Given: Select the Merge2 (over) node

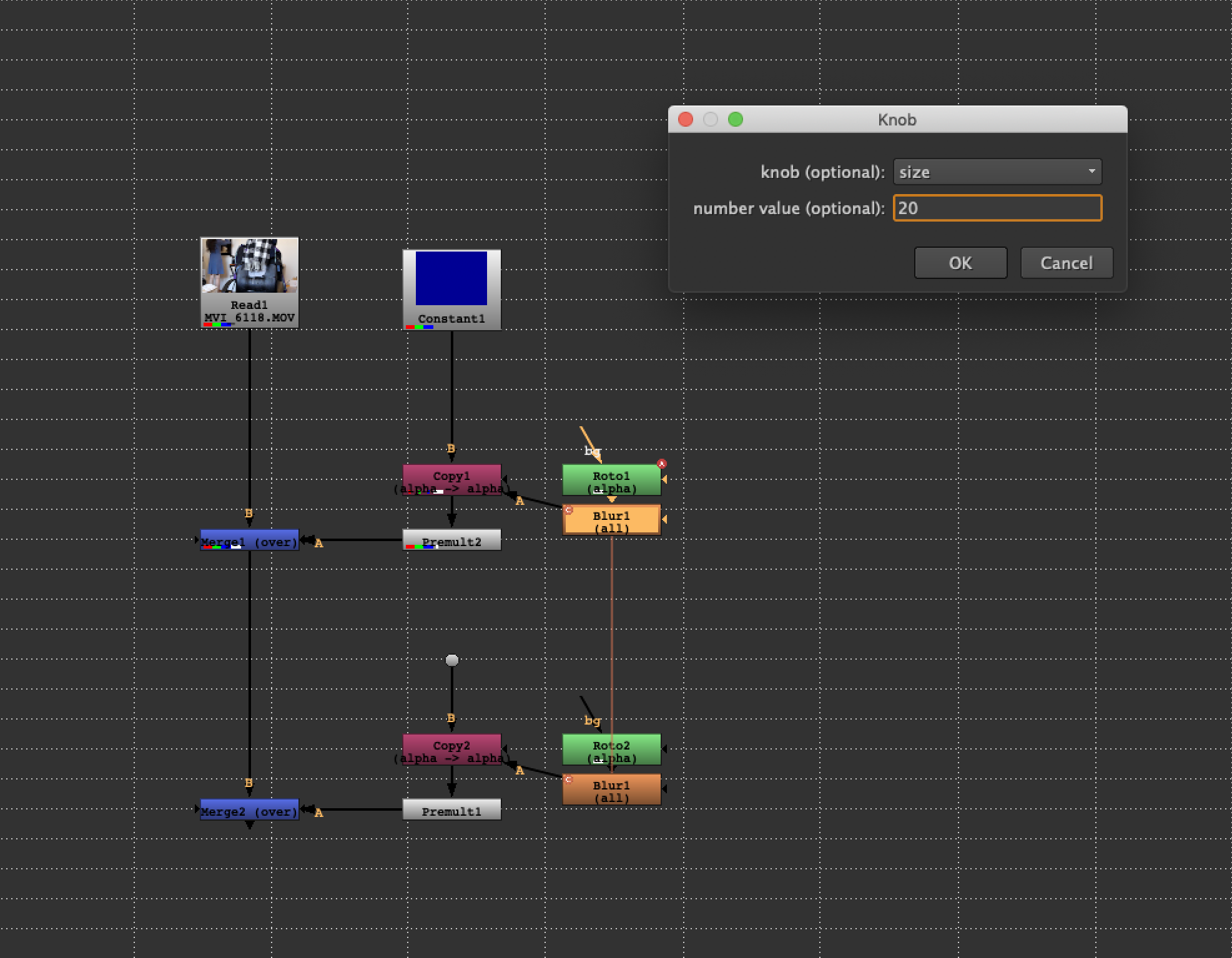Looking at the screenshot, I should tap(249, 810).
